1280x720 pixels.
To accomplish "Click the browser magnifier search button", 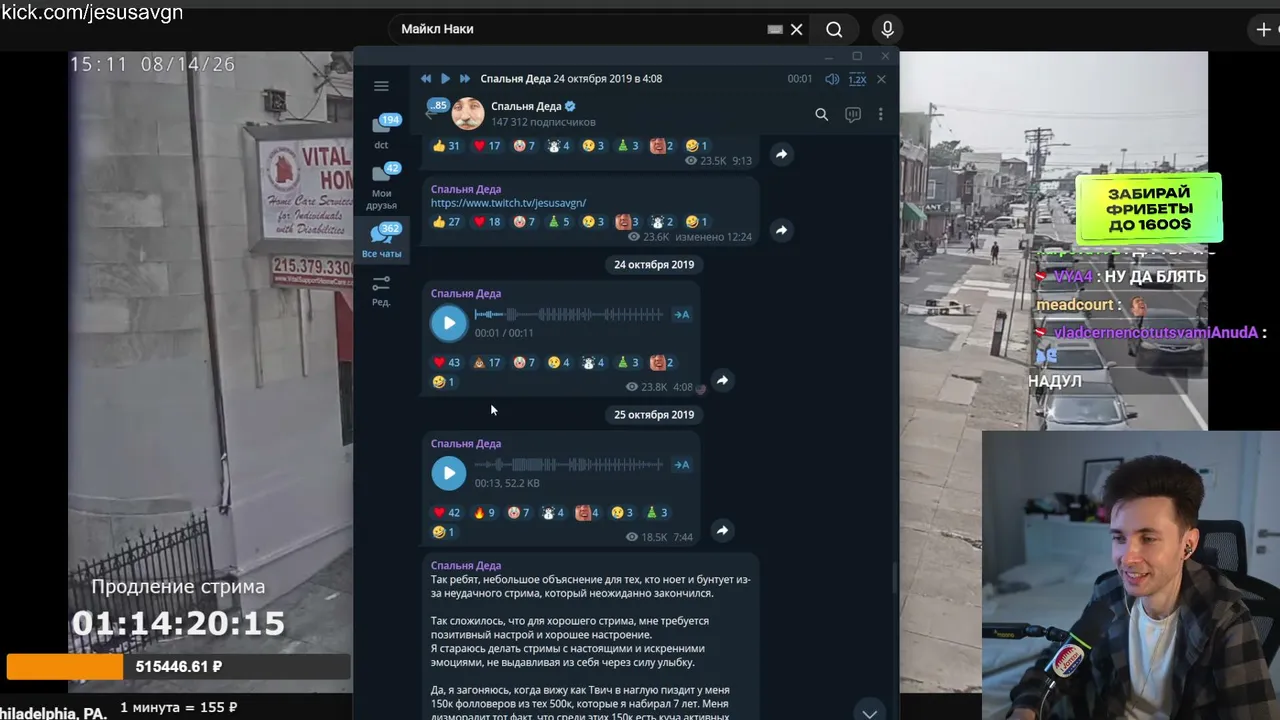I will pos(834,30).
